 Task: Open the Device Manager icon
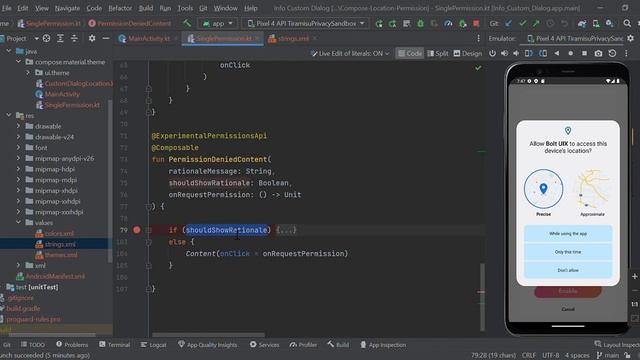(596, 24)
